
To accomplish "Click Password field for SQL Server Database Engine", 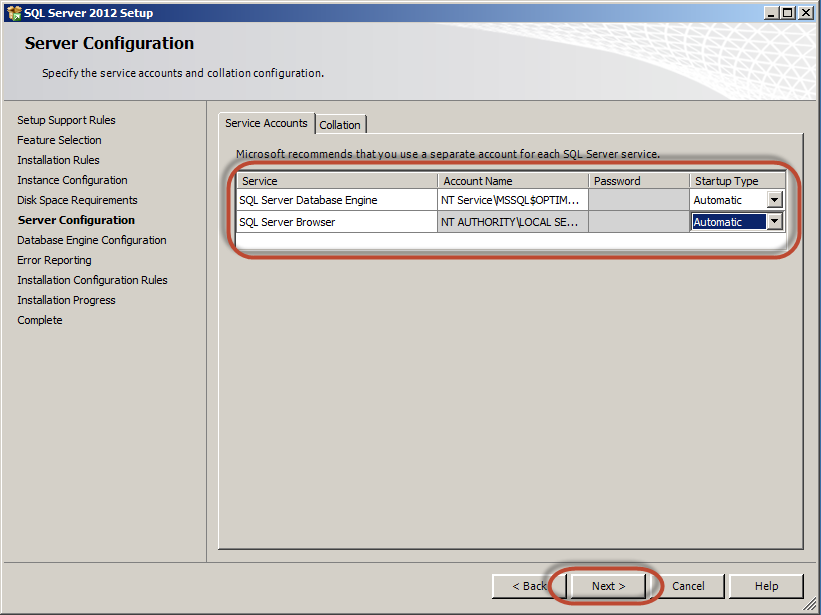I will coord(638,200).
